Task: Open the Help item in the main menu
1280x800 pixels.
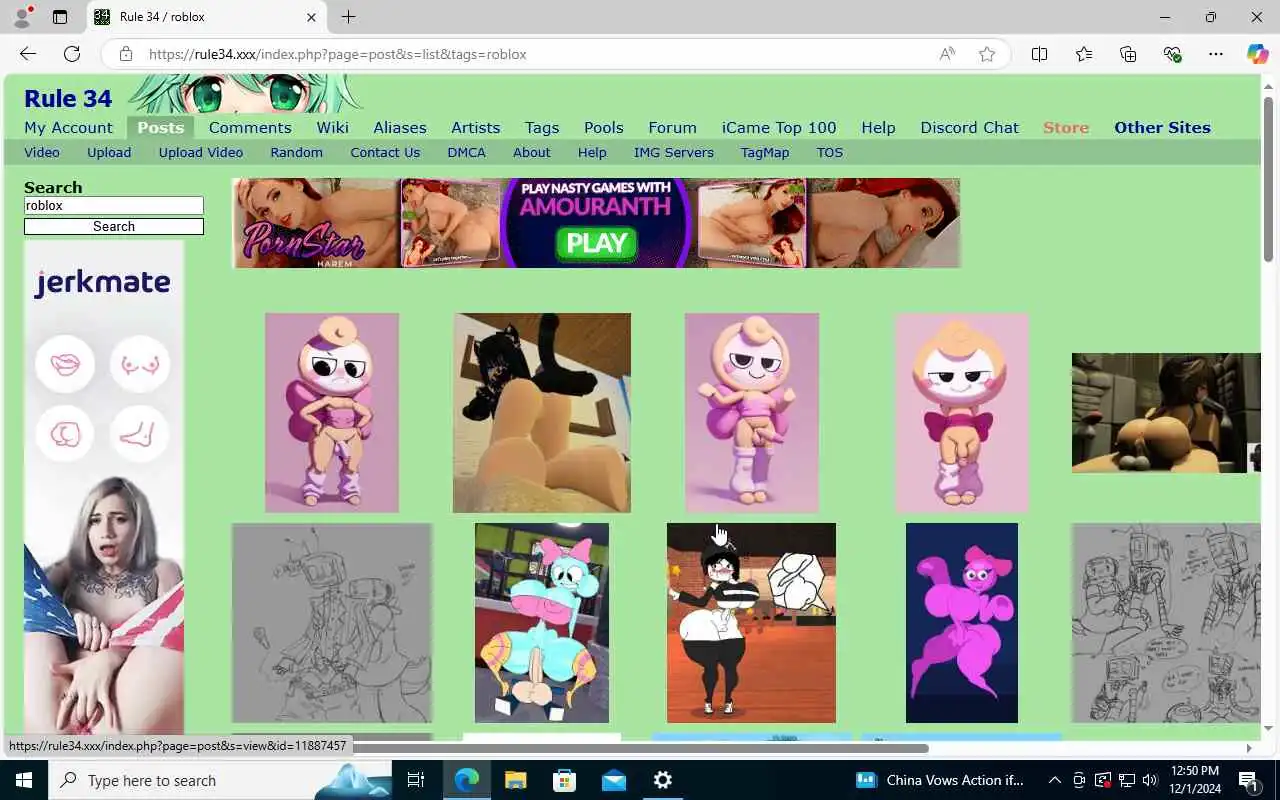Action: pyautogui.click(x=878, y=128)
